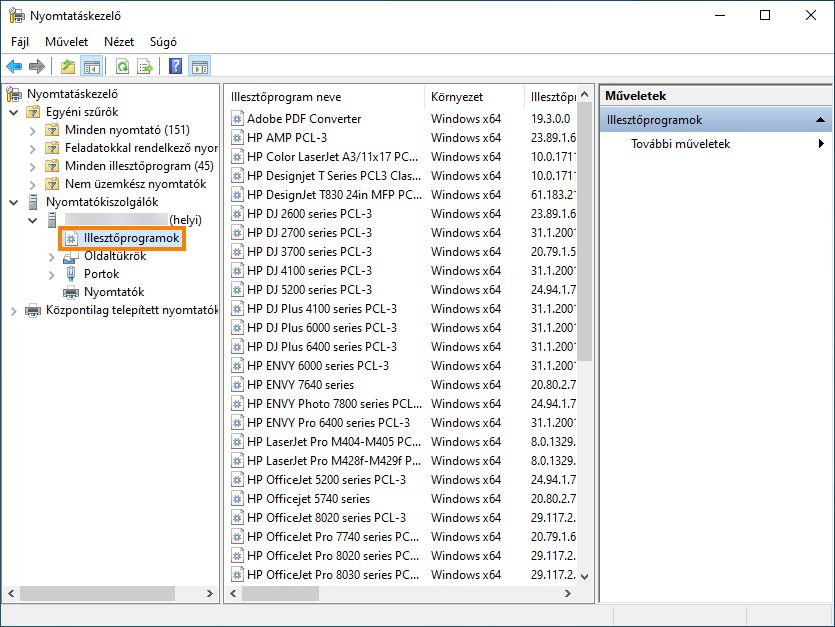Click the Nyomtatáskezelő root node icon
The height and width of the screenshot is (627, 835).
pyautogui.click(x=14, y=92)
